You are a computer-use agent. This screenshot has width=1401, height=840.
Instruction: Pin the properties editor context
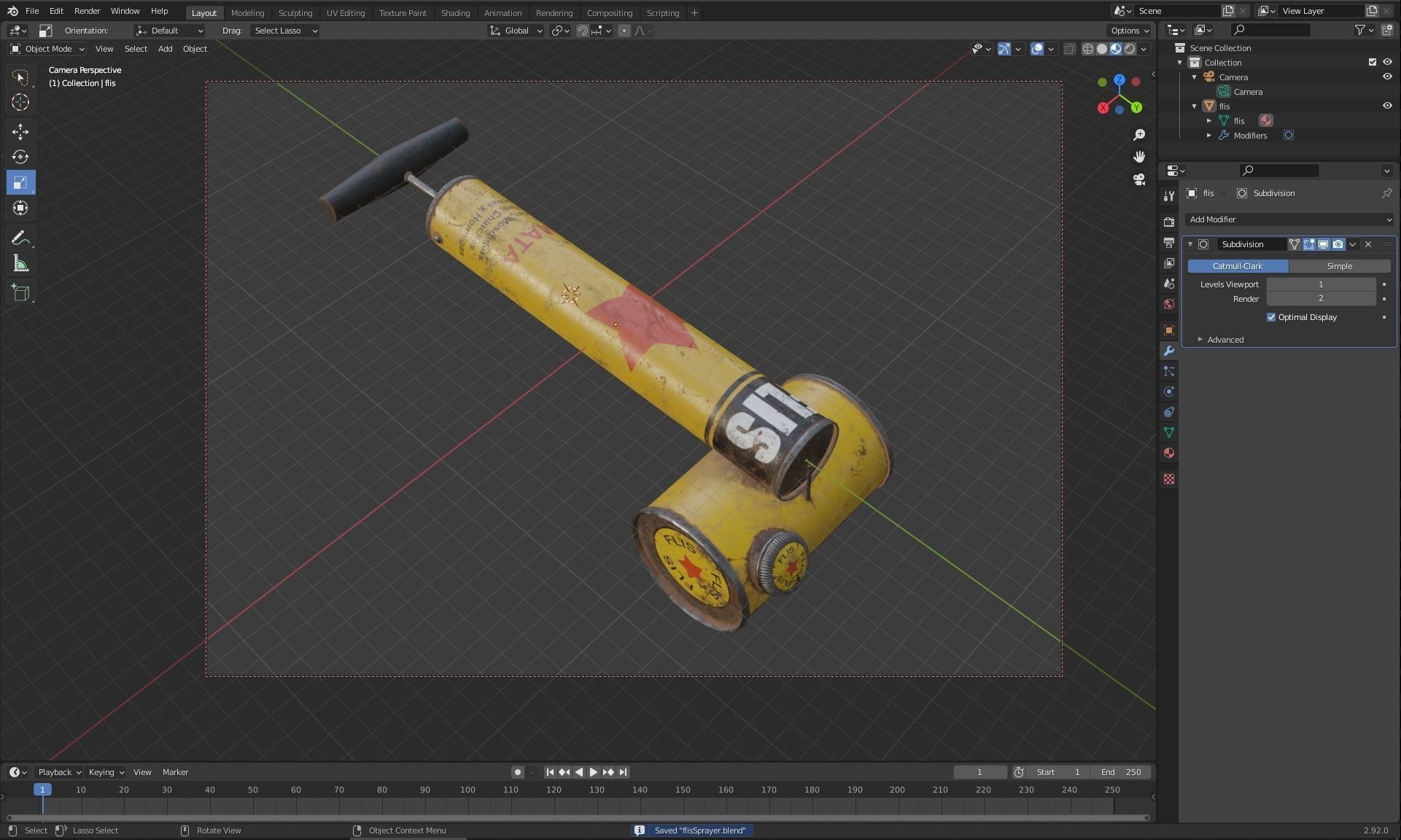[1386, 193]
